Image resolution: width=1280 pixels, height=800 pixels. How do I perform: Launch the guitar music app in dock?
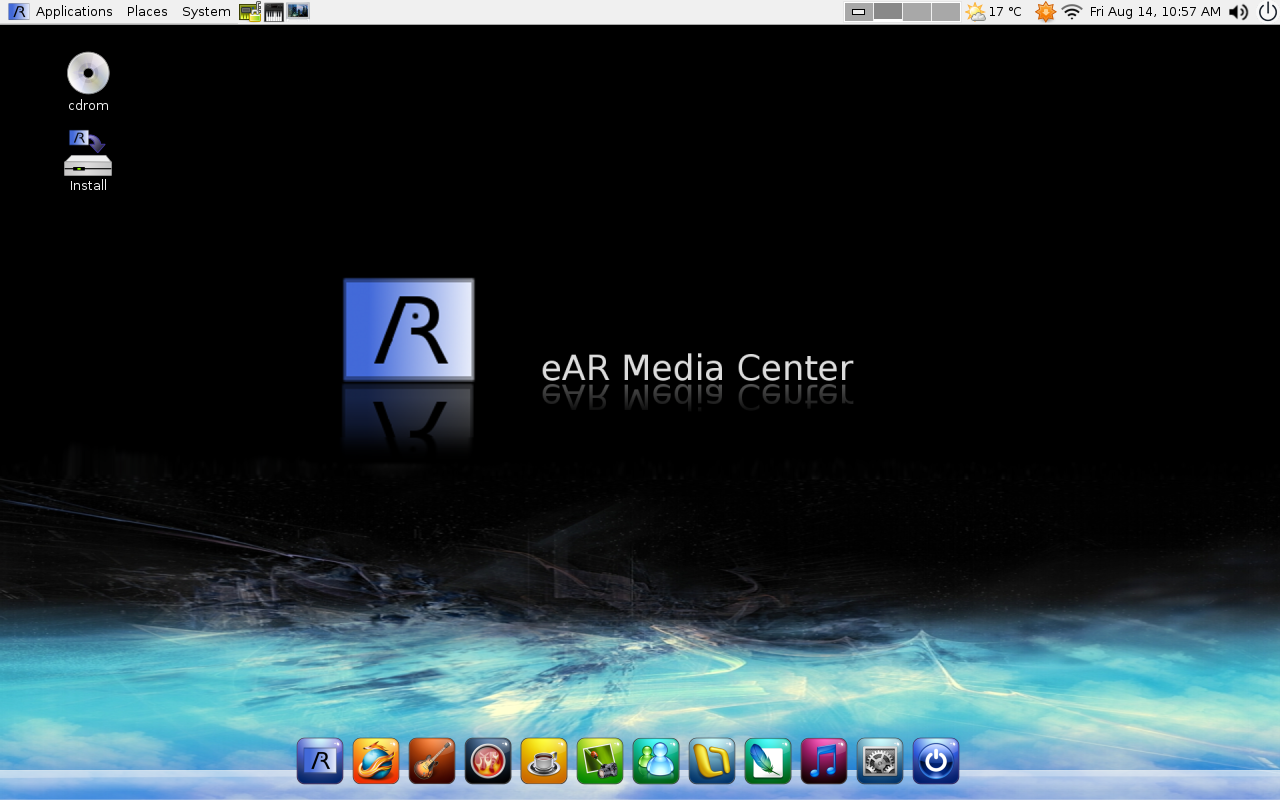[x=432, y=761]
